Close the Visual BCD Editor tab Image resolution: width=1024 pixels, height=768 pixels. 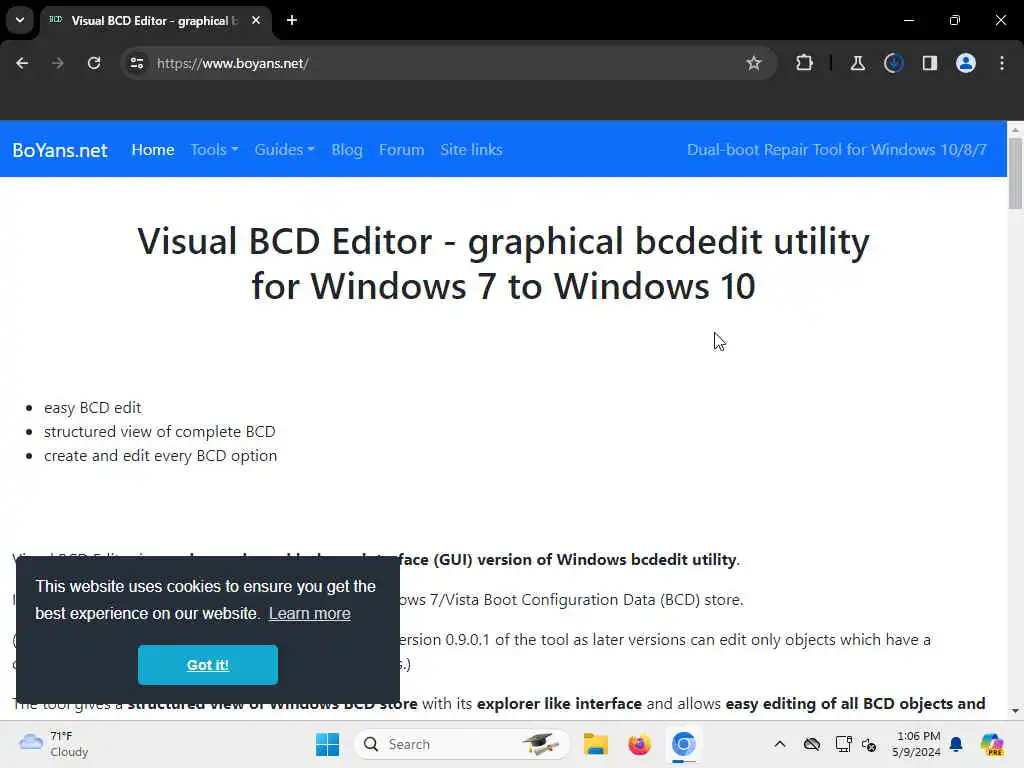click(x=256, y=20)
